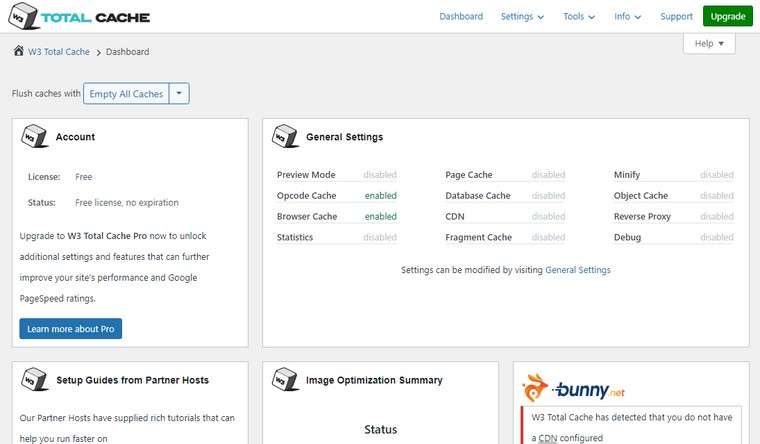Click the cube icon beside Account
Image resolution: width=760 pixels, height=444 pixels.
coord(34,136)
